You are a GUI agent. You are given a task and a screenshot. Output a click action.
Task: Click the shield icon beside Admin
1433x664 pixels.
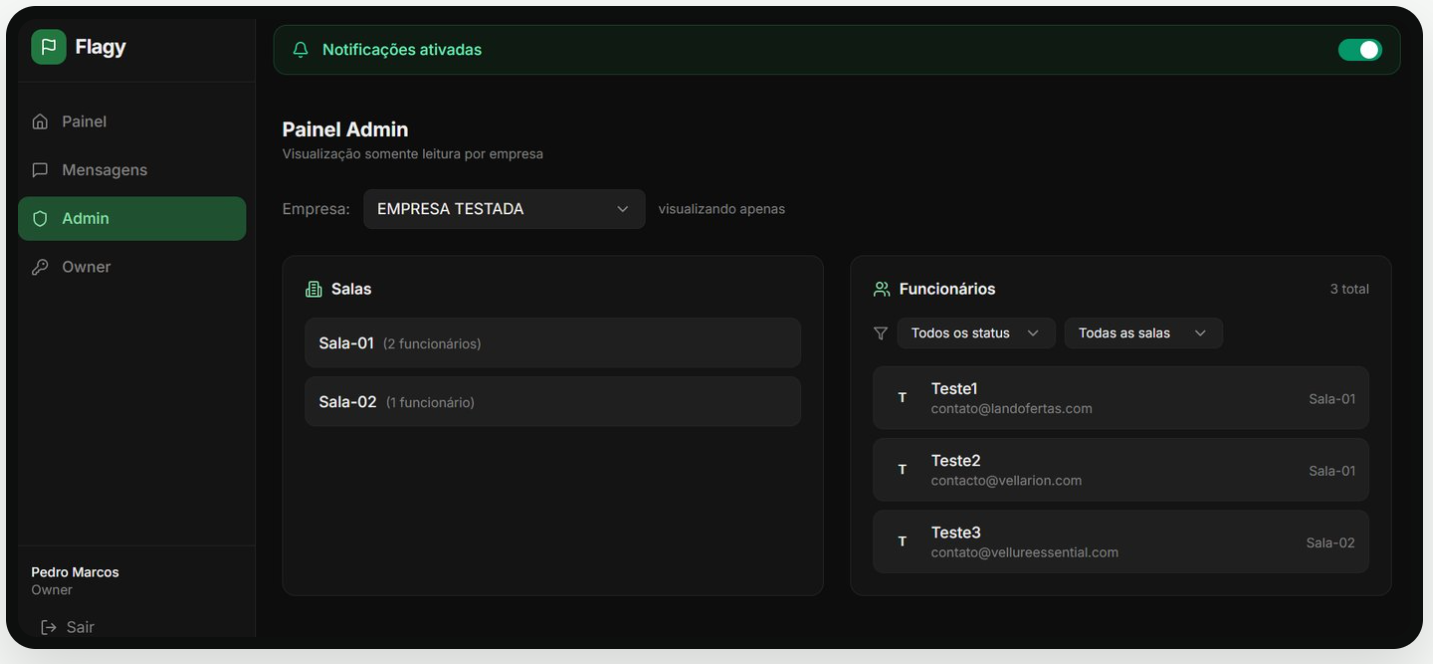40,218
